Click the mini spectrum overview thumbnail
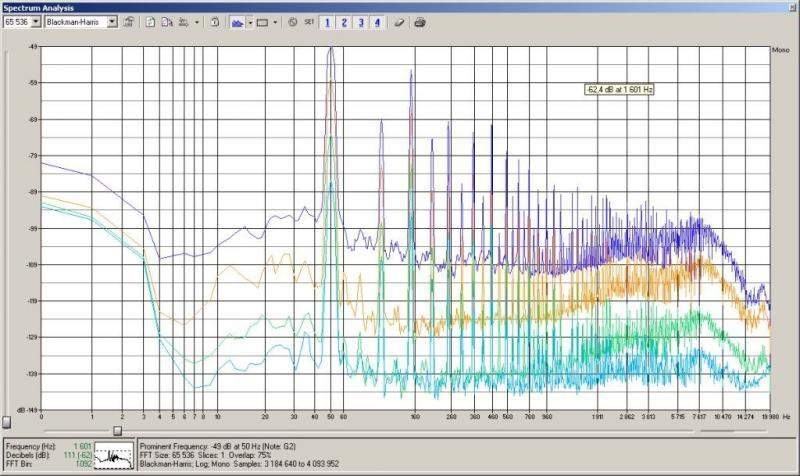This screenshot has width=800, height=476. (114, 455)
